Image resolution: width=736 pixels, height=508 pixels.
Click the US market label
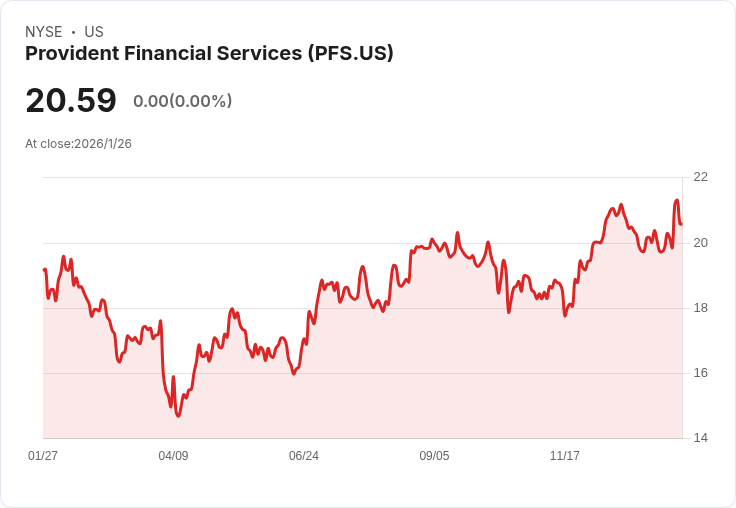(94, 32)
